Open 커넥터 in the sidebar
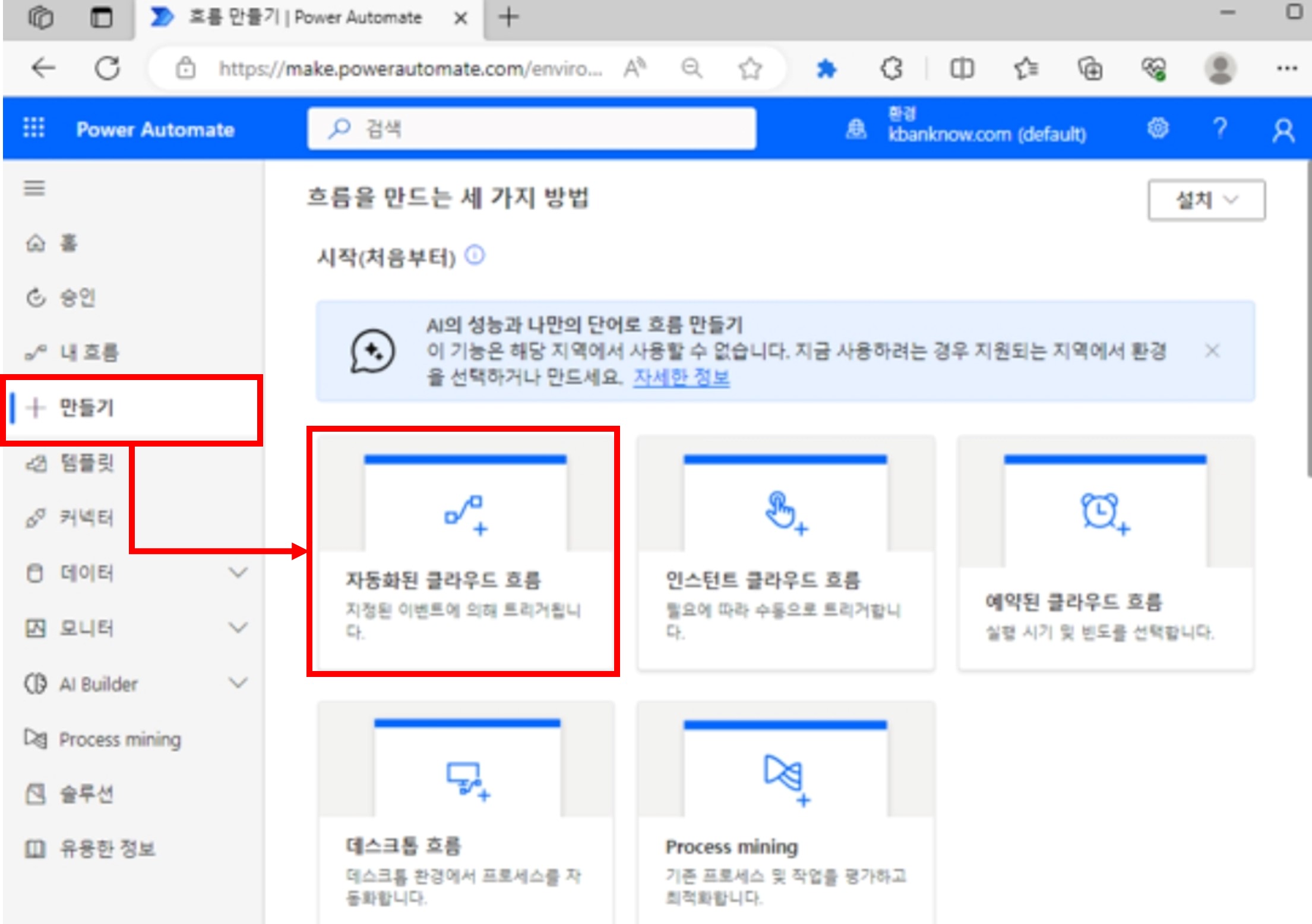Viewport: 1312px width, 924px height. pos(86,518)
